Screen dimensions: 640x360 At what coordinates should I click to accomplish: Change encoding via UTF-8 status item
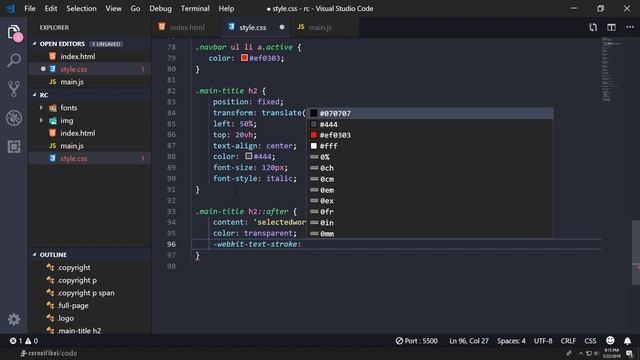(543, 341)
